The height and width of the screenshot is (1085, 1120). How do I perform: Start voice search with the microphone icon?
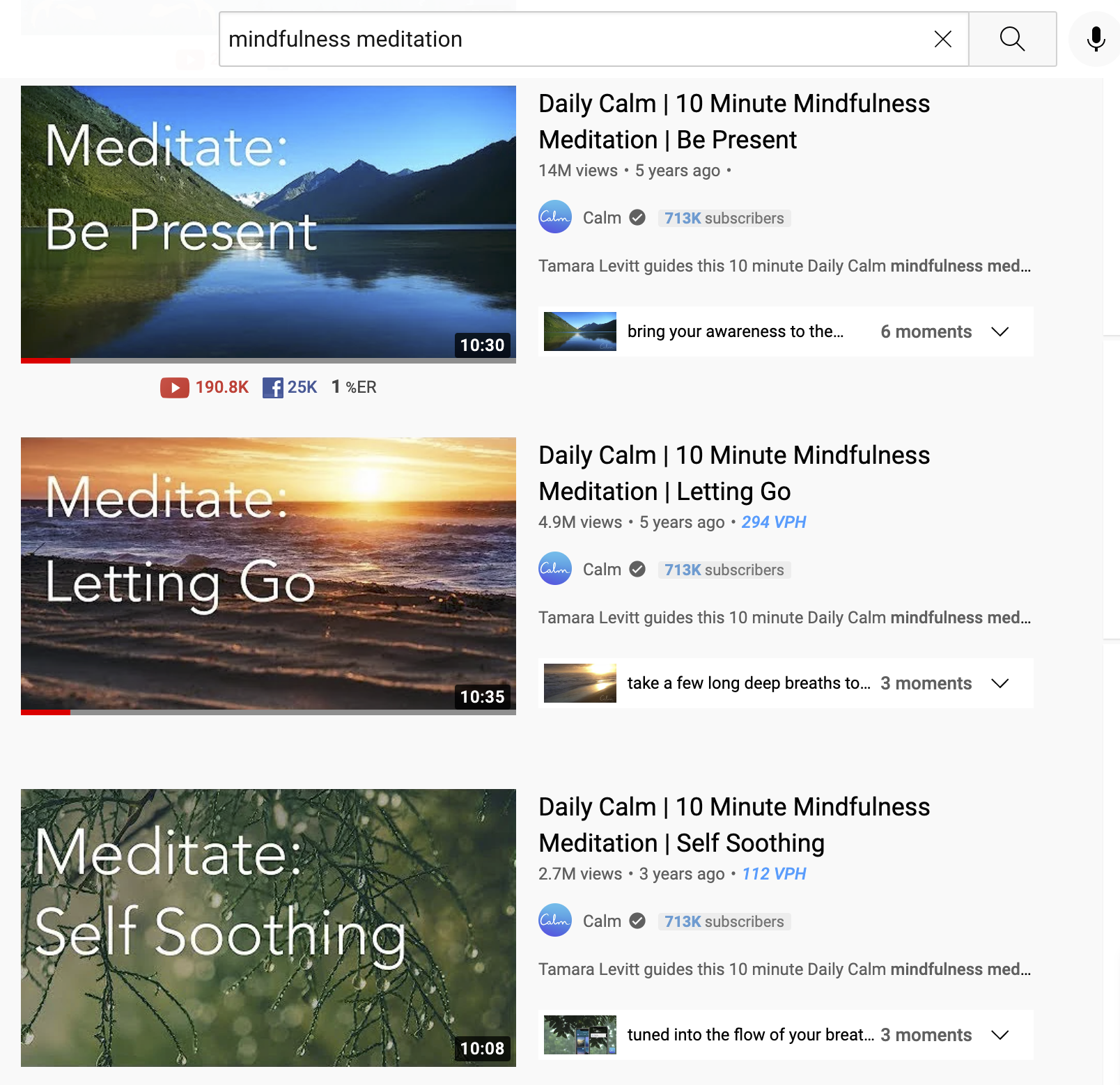(x=1096, y=39)
